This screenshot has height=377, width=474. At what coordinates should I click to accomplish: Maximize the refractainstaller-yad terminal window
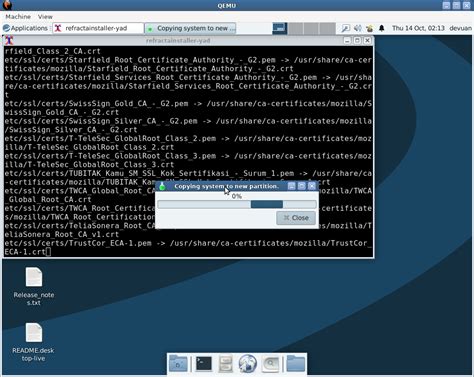(357, 40)
